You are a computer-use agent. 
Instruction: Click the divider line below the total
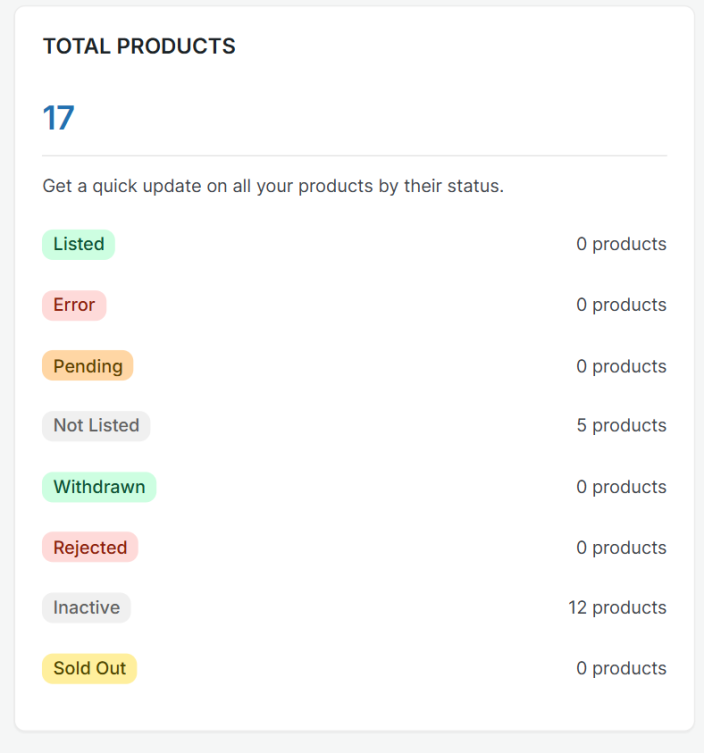click(x=354, y=156)
